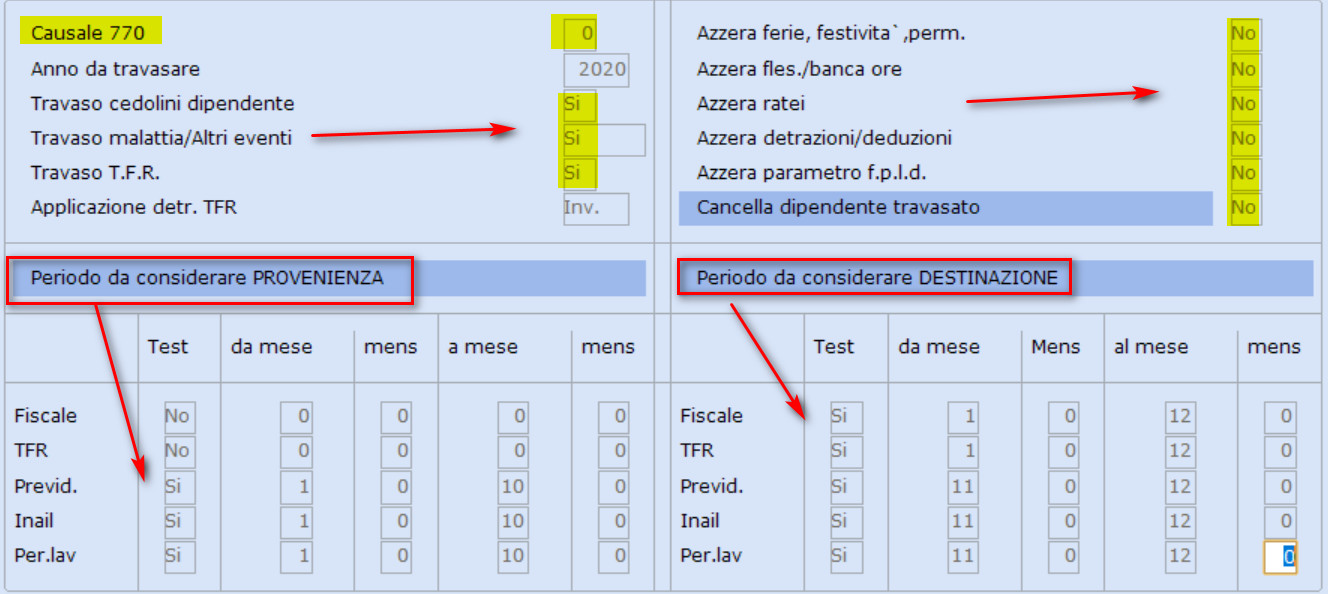This screenshot has height=594, width=1328.
Task: Select PROVENIENZA TFR a mese field
Action: point(514,451)
